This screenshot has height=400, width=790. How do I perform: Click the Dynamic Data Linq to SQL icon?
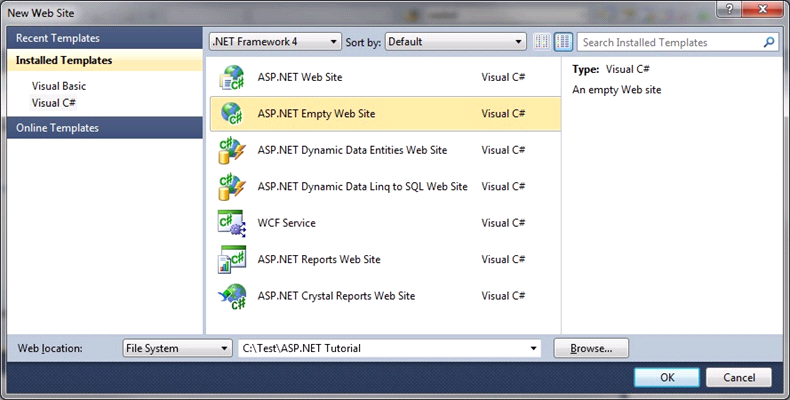232,187
